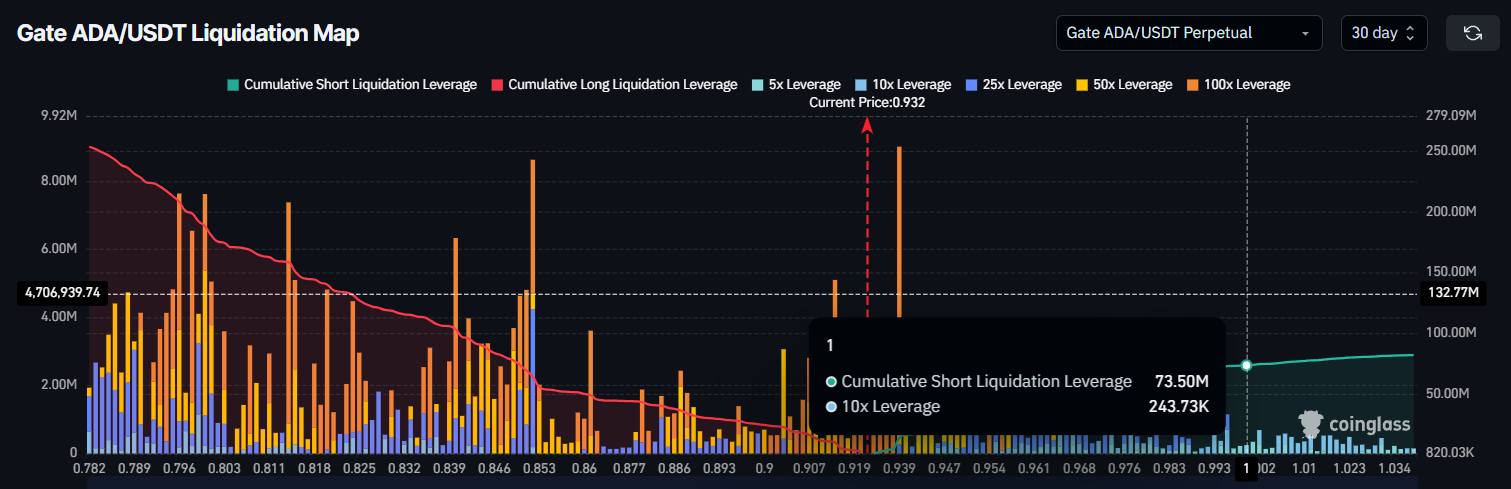Click the 8.00M left axis label

(60, 181)
